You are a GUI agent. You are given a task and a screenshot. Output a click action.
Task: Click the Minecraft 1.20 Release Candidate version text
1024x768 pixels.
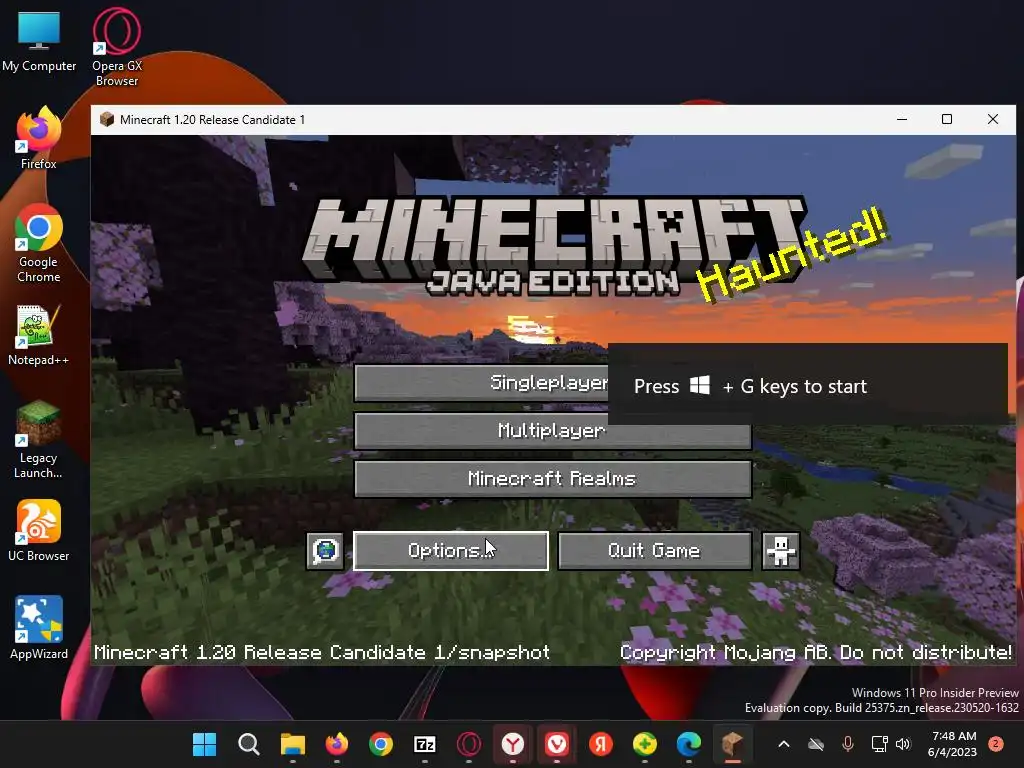[322, 652]
